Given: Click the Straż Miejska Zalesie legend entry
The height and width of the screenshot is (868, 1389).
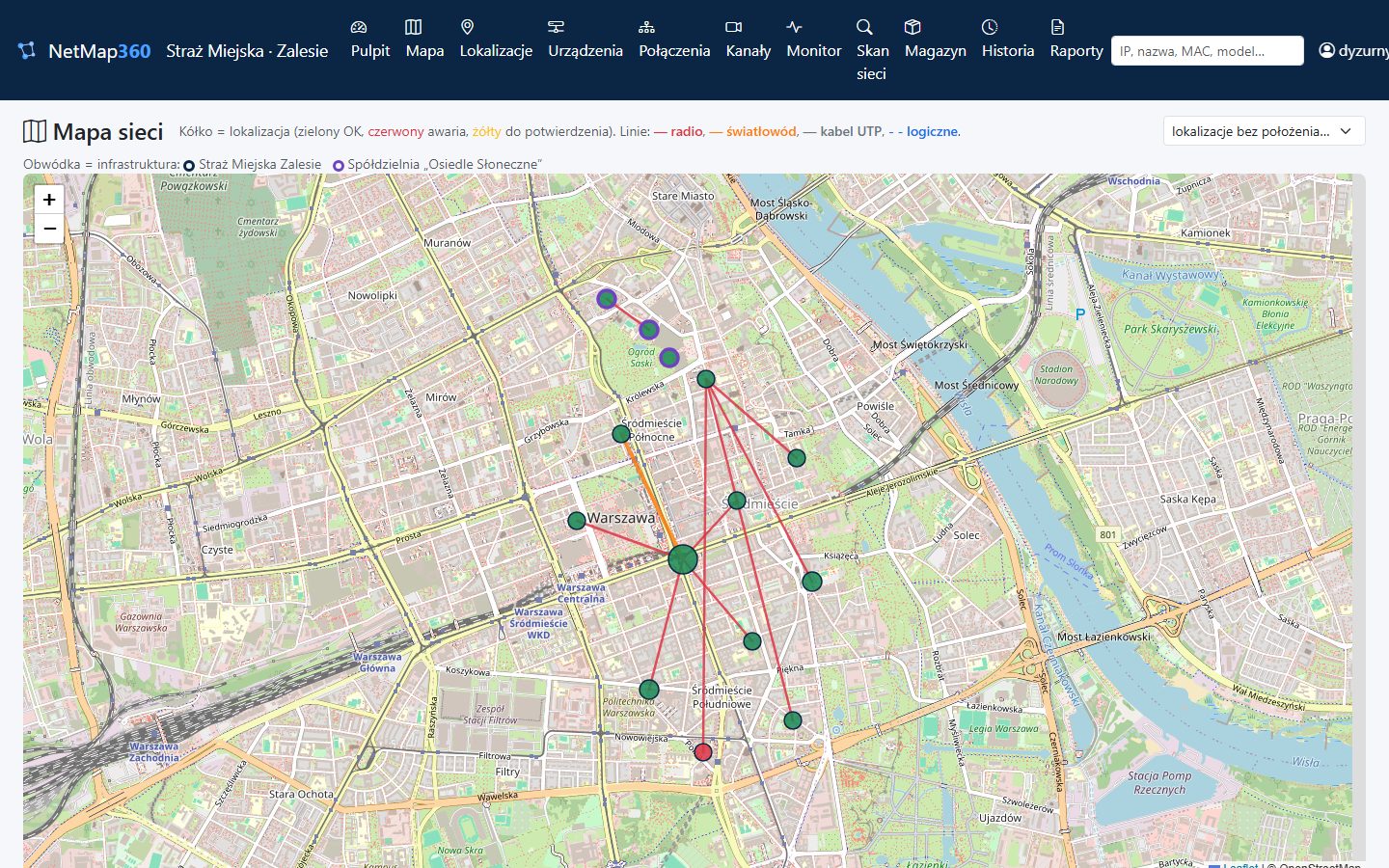Looking at the screenshot, I should pos(253,165).
